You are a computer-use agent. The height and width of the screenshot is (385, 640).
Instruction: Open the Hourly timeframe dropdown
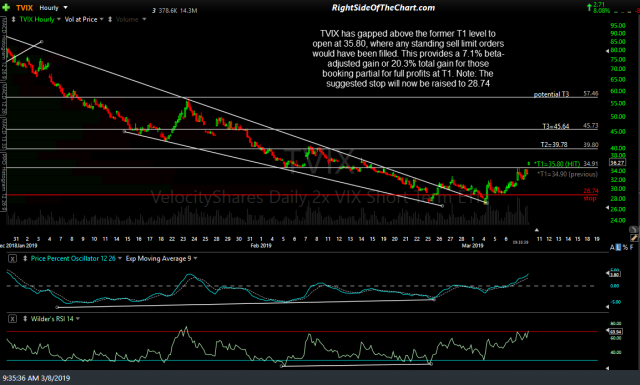tap(66, 8)
